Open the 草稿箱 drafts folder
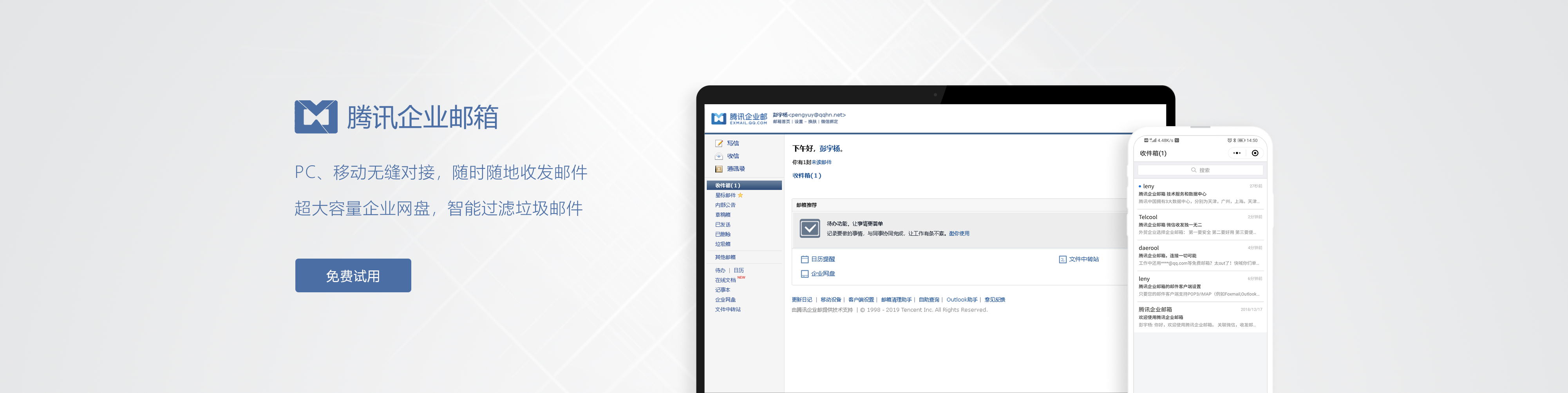The image size is (1568, 393). coord(723,214)
